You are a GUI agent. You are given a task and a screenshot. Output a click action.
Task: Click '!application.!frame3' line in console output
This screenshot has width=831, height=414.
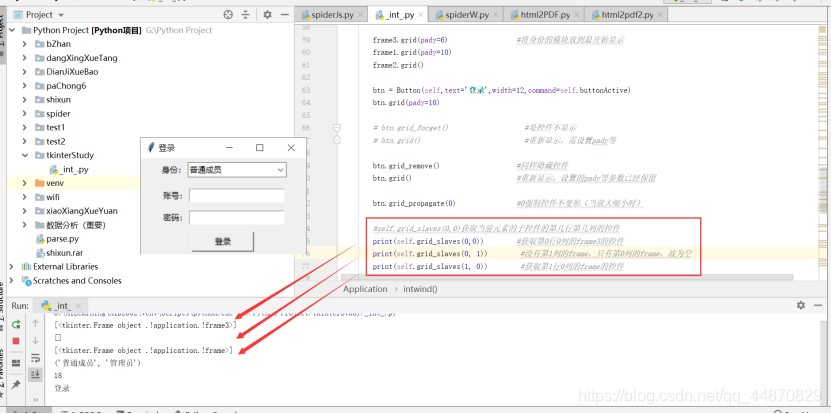(146, 325)
